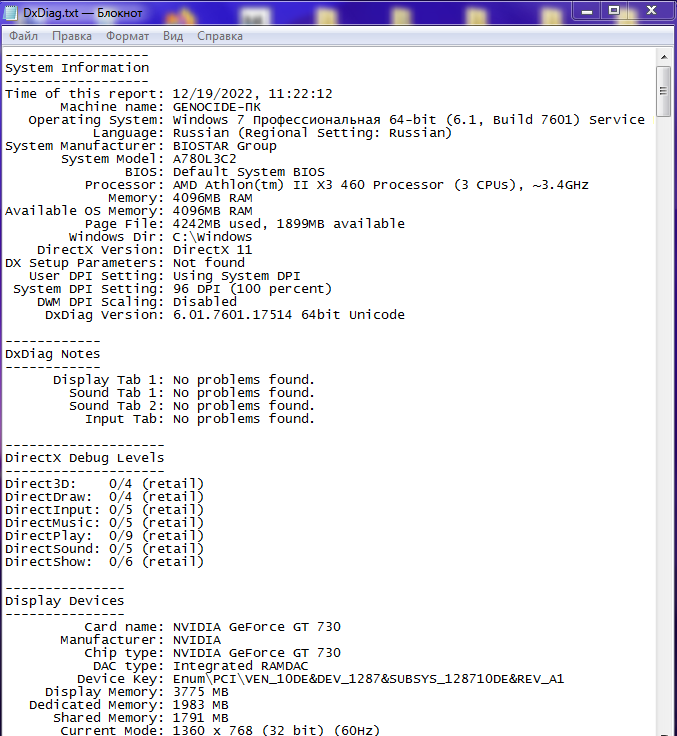Click the 'Device Key' Enum\PCI line

[321, 679]
